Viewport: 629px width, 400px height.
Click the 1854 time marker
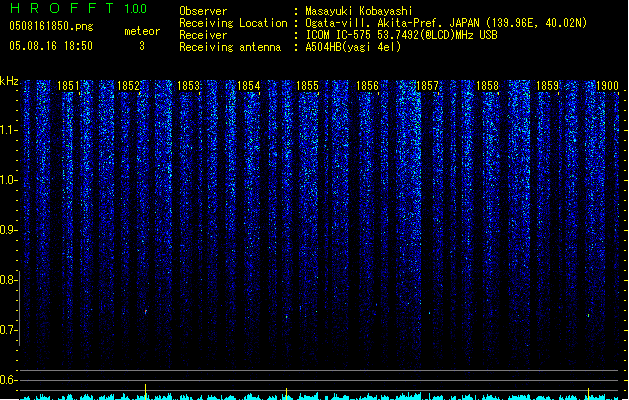click(248, 86)
